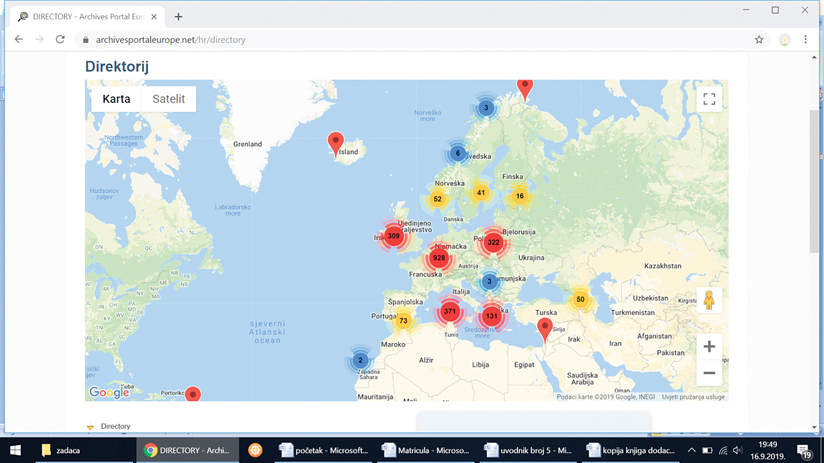The image size is (824, 463).
Task: Click the blue cluster marker labeled 6
Action: pos(457,153)
